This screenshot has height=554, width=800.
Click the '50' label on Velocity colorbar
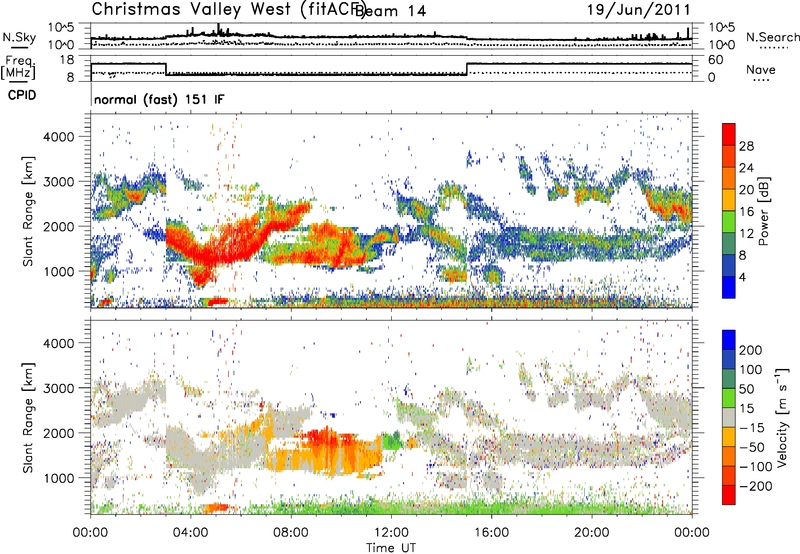[746, 389]
